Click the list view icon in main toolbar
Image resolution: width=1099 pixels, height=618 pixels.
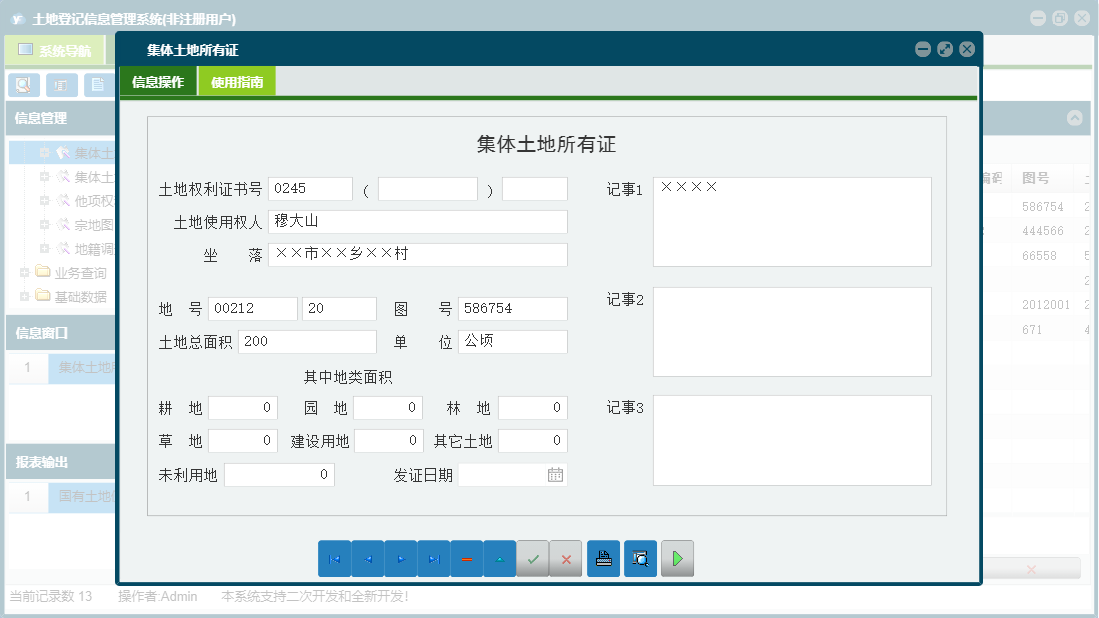[62, 85]
